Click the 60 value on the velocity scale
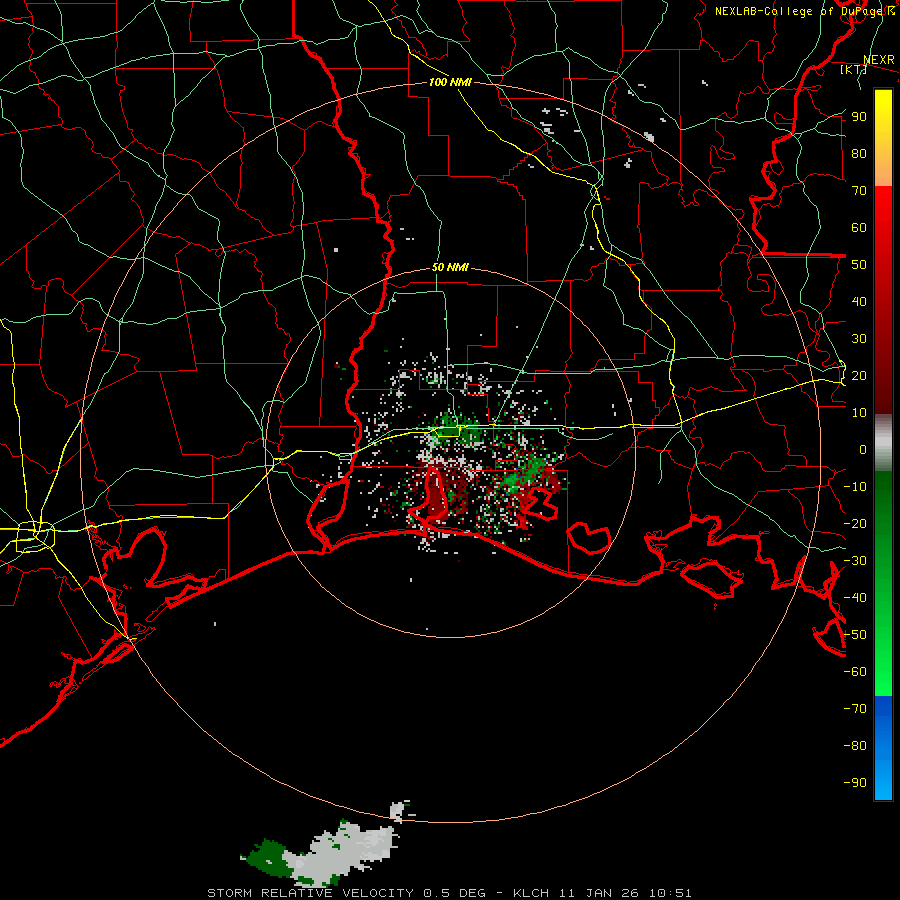 (859, 227)
